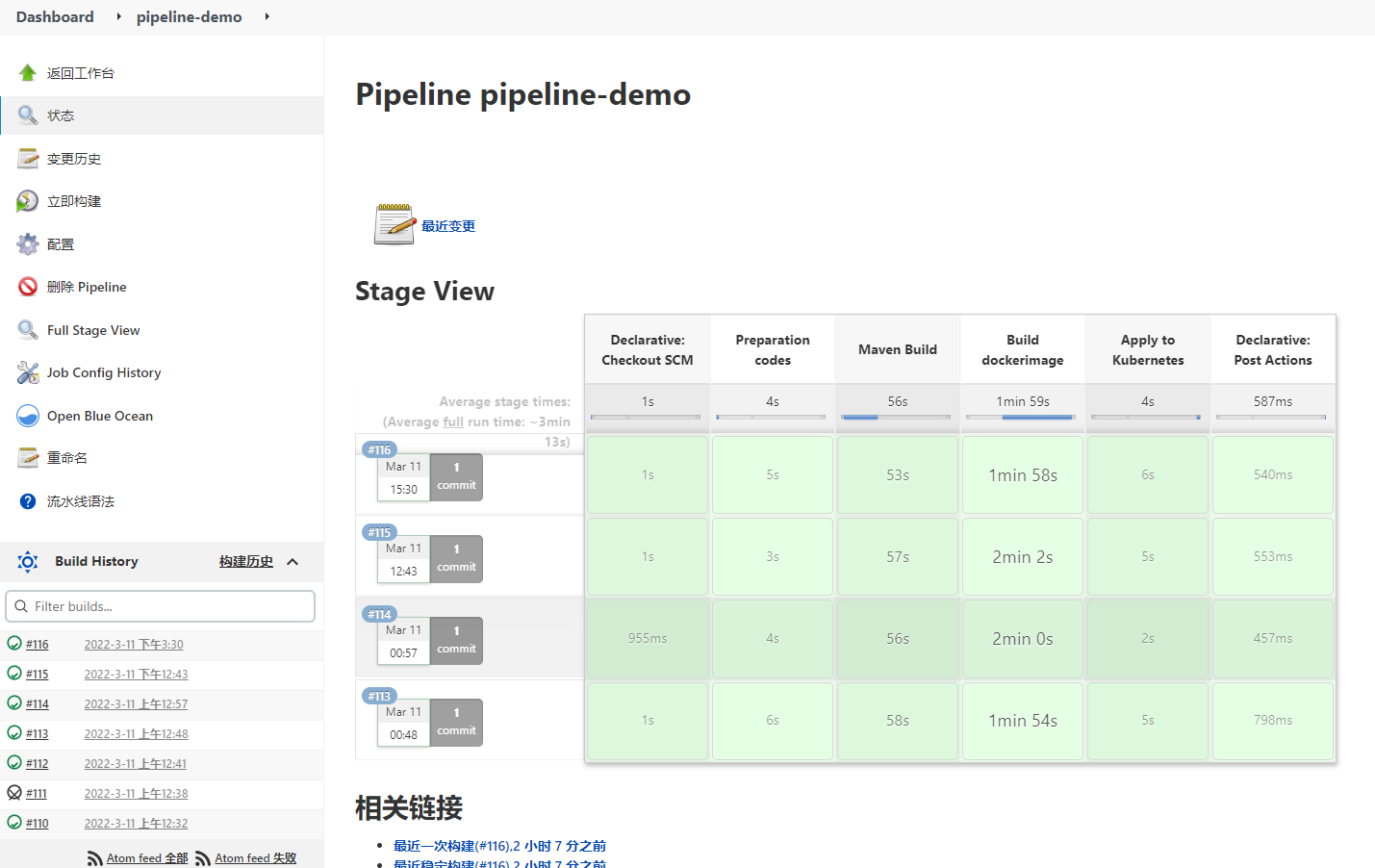Click the blue question mark syntax icon
1375x868 pixels.
[x=28, y=501]
